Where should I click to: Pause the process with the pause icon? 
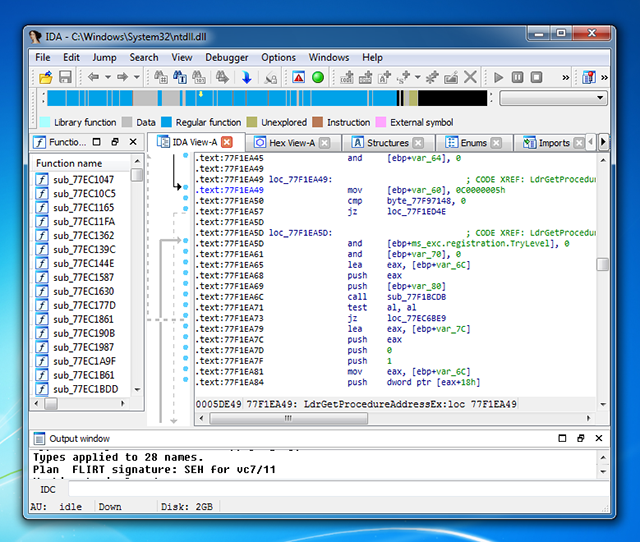(518, 77)
